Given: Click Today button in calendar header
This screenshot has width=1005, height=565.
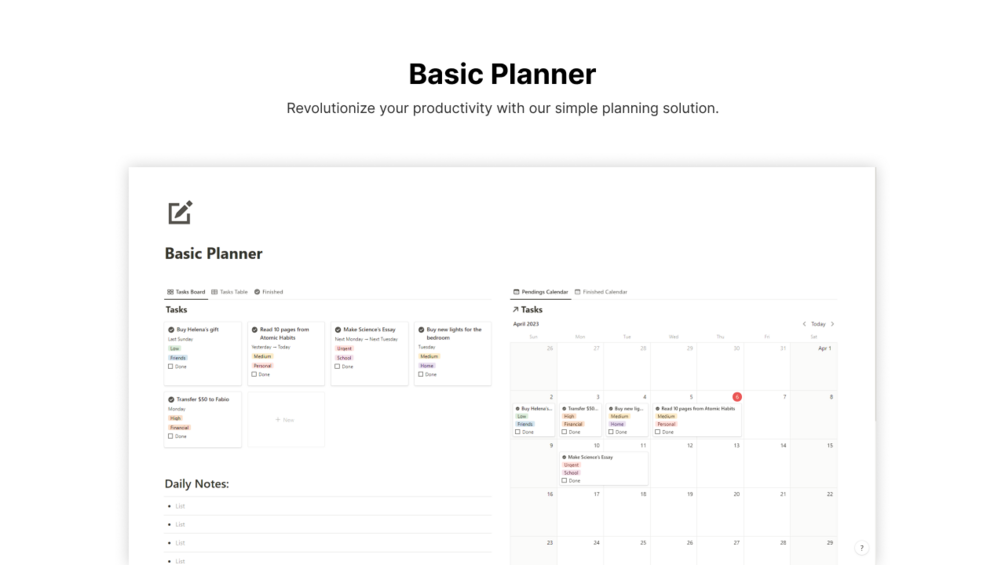Looking at the screenshot, I should pos(818,324).
